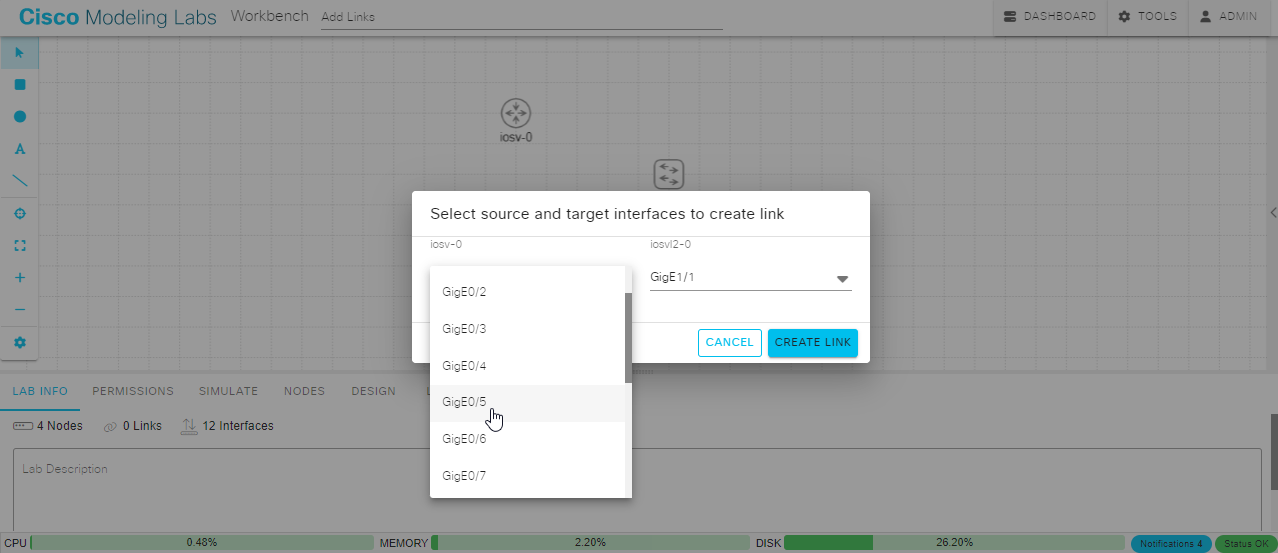Image resolution: width=1278 pixels, height=553 pixels.
Task: Click the switch node icon on canvas
Action: (668, 174)
